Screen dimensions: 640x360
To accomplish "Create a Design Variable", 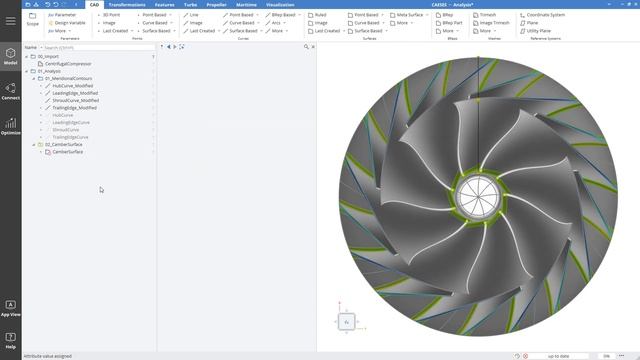I will [x=67, y=23].
